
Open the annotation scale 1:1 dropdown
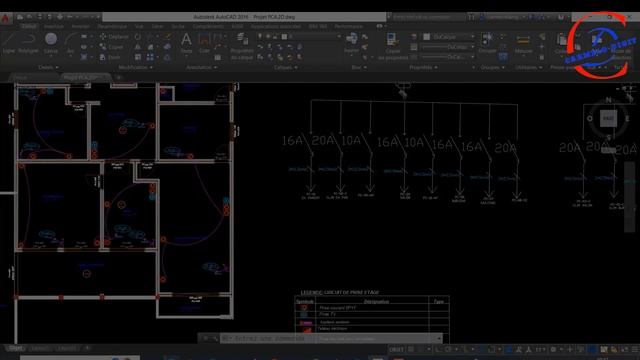click(x=542, y=349)
